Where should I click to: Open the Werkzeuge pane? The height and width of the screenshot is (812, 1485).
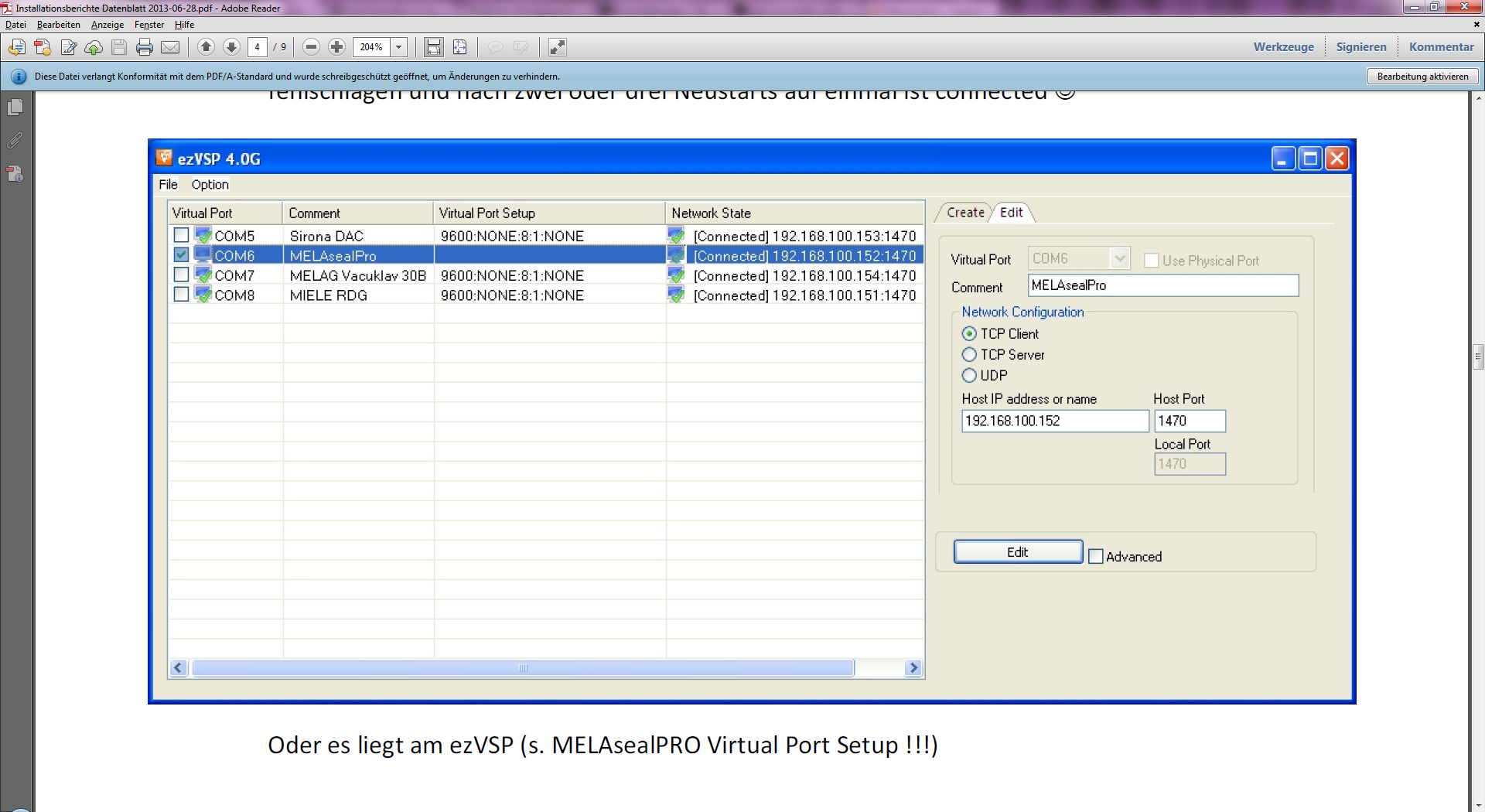tap(1283, 46)
